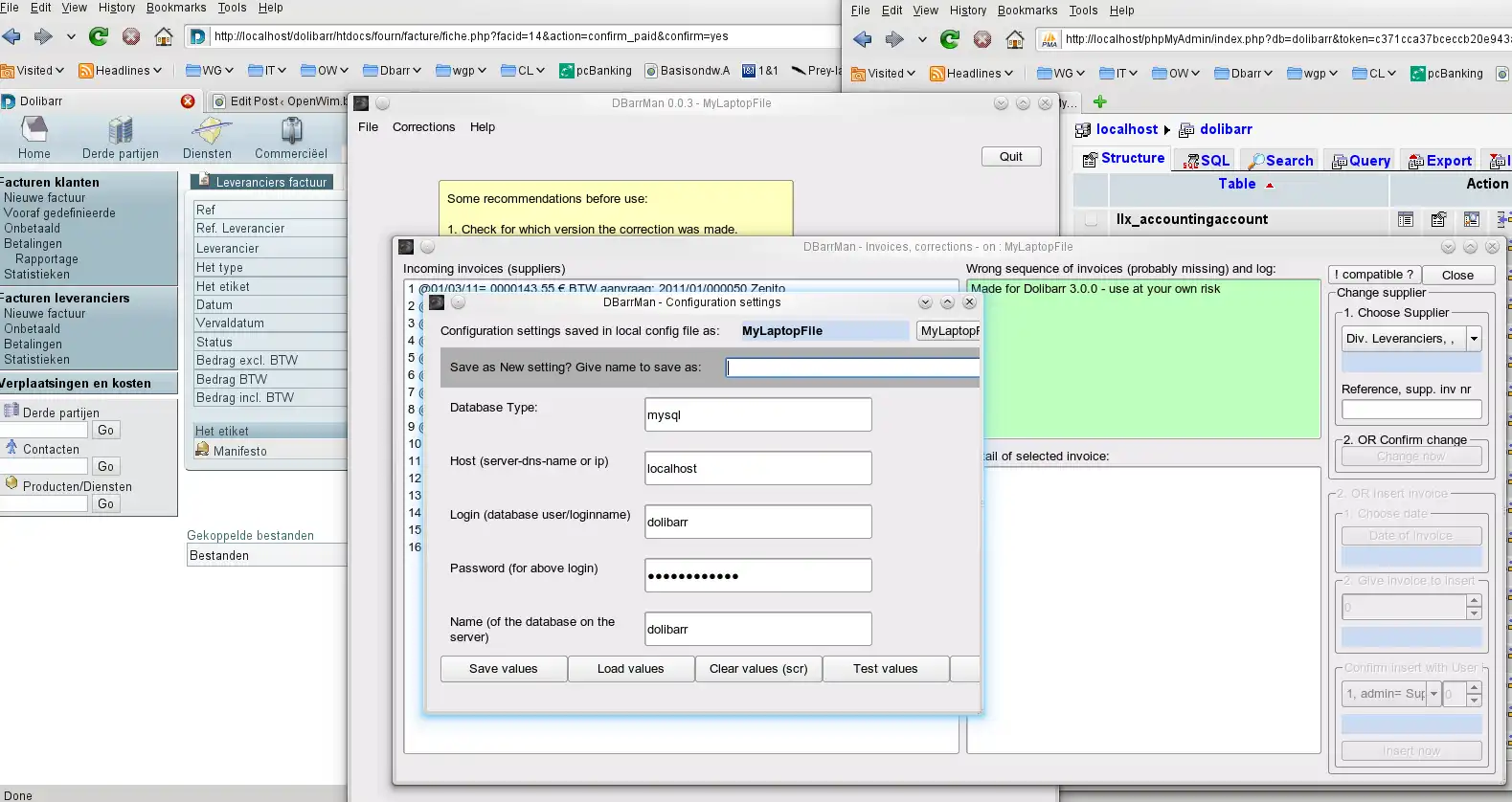Open the DBarrMan Corrections menu
This screenshot has height=802, width=1512.
tap(423, 127)
